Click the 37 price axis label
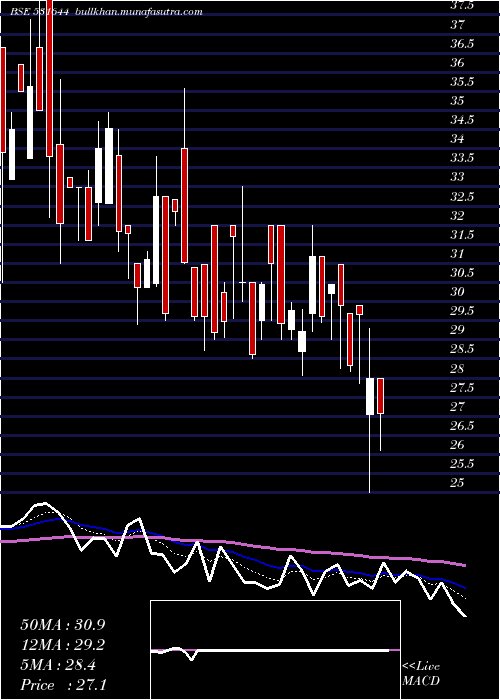 [x=457, y=25]
